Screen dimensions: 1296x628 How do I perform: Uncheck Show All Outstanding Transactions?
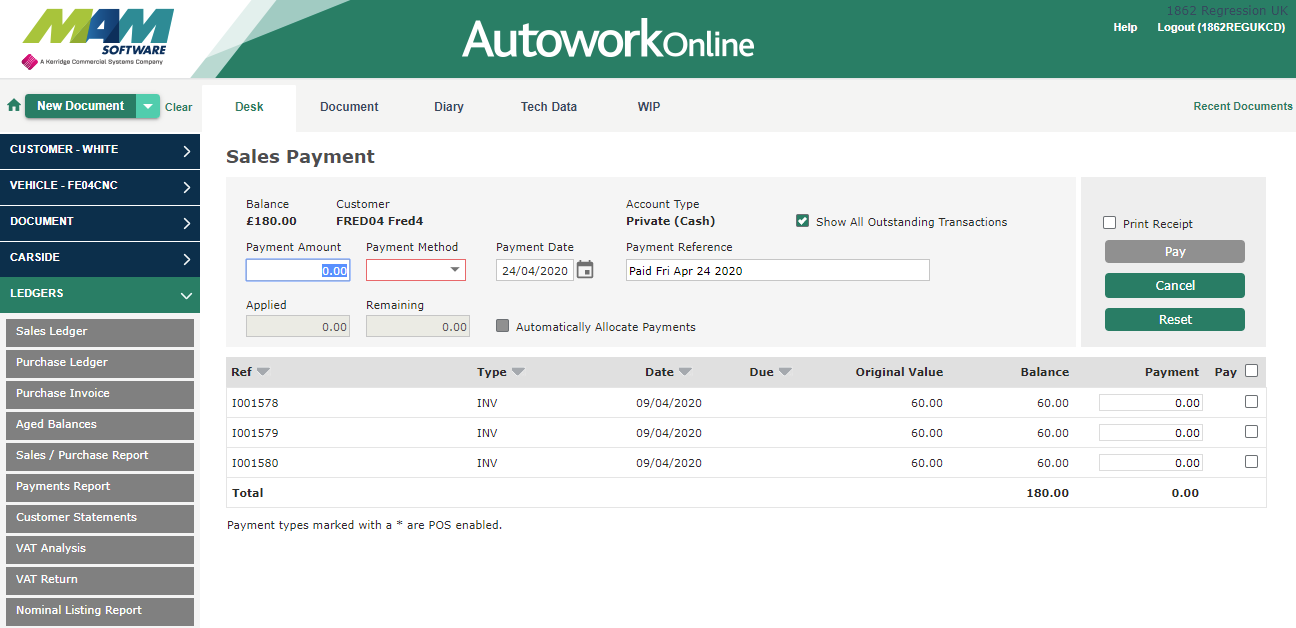pyautogui.click(x=802, y=221)
